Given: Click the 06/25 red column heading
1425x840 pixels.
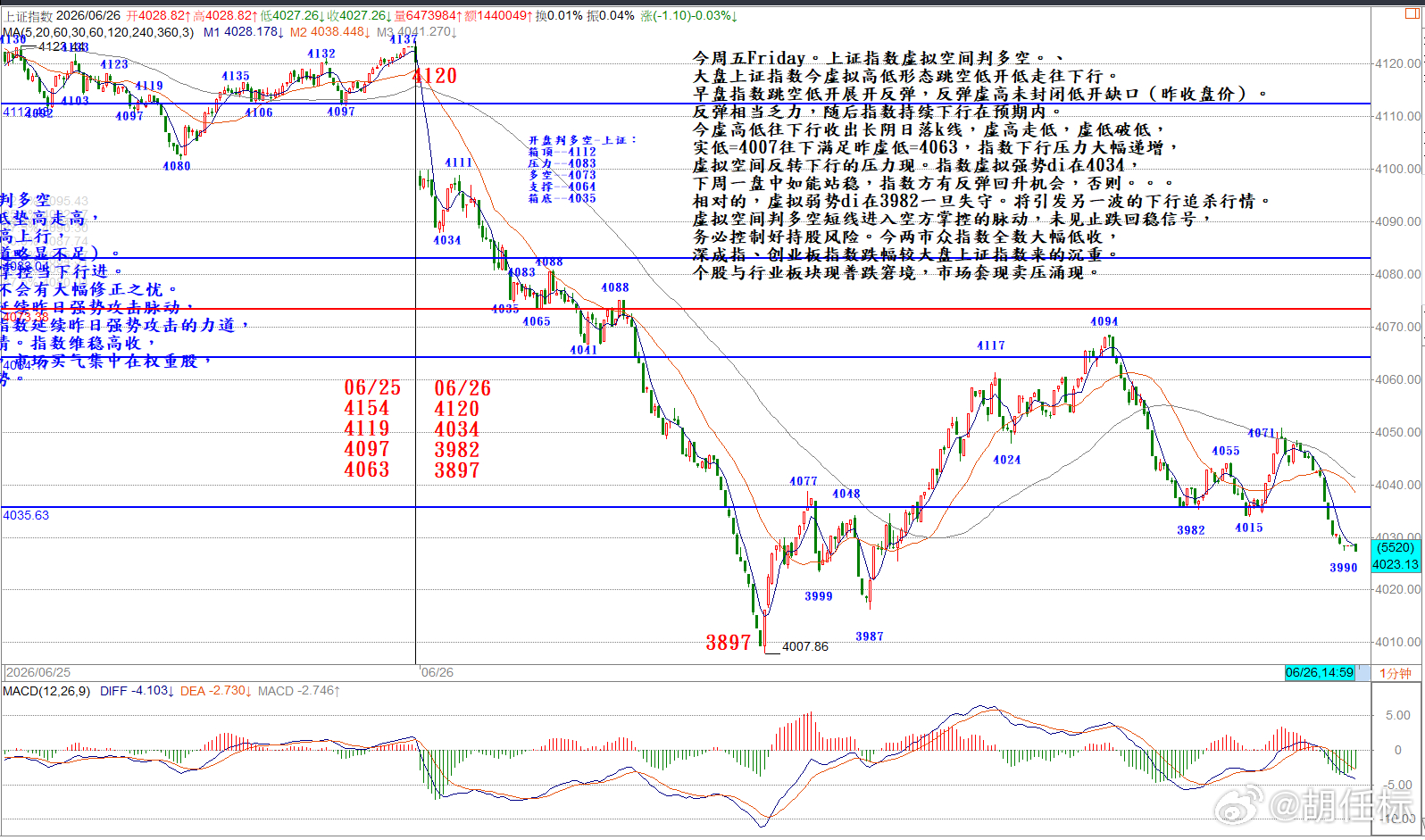Looking at the screenshot, I should [372, 387].
